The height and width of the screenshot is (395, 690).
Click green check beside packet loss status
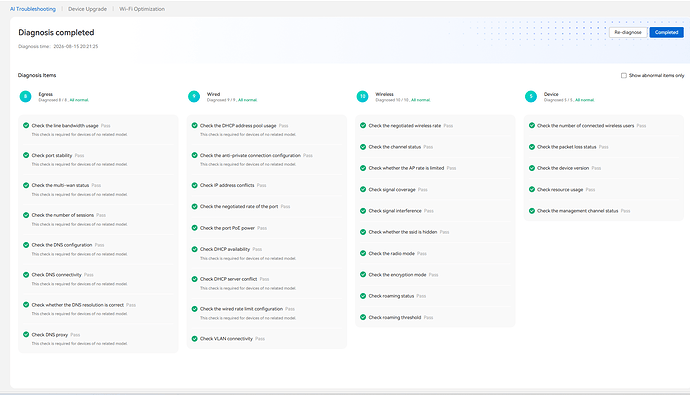532,147
